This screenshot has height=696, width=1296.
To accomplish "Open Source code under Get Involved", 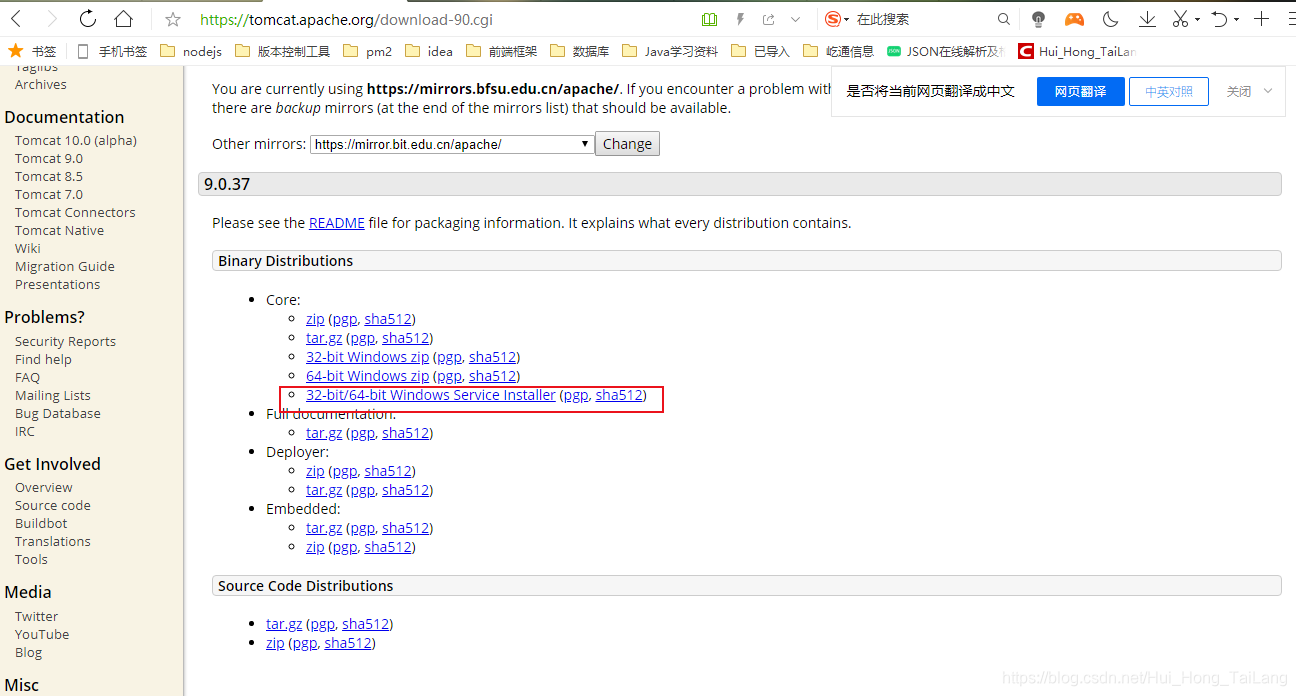I will pos(53,505).
